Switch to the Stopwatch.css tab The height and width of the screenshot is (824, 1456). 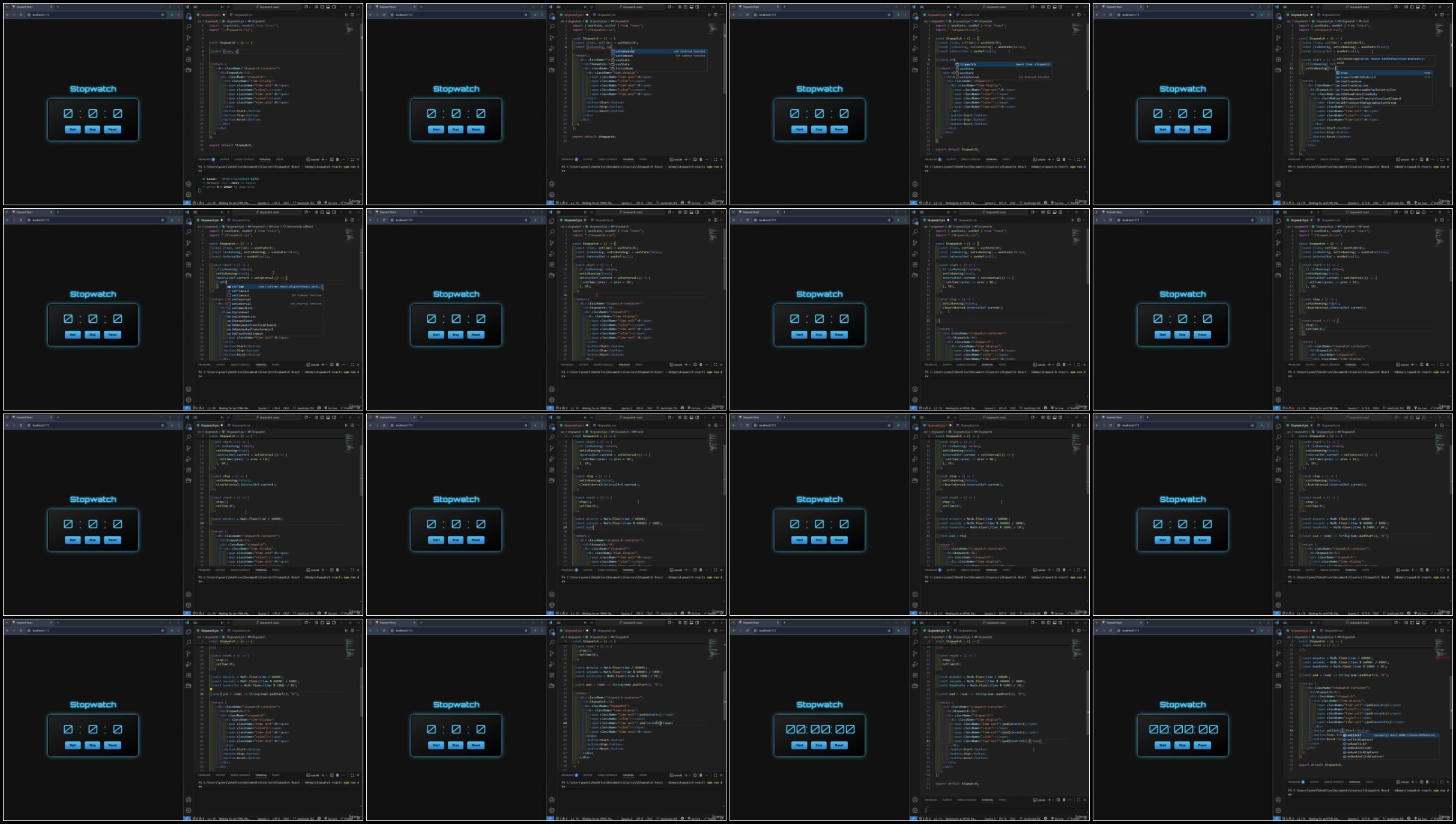pos(243,15)
